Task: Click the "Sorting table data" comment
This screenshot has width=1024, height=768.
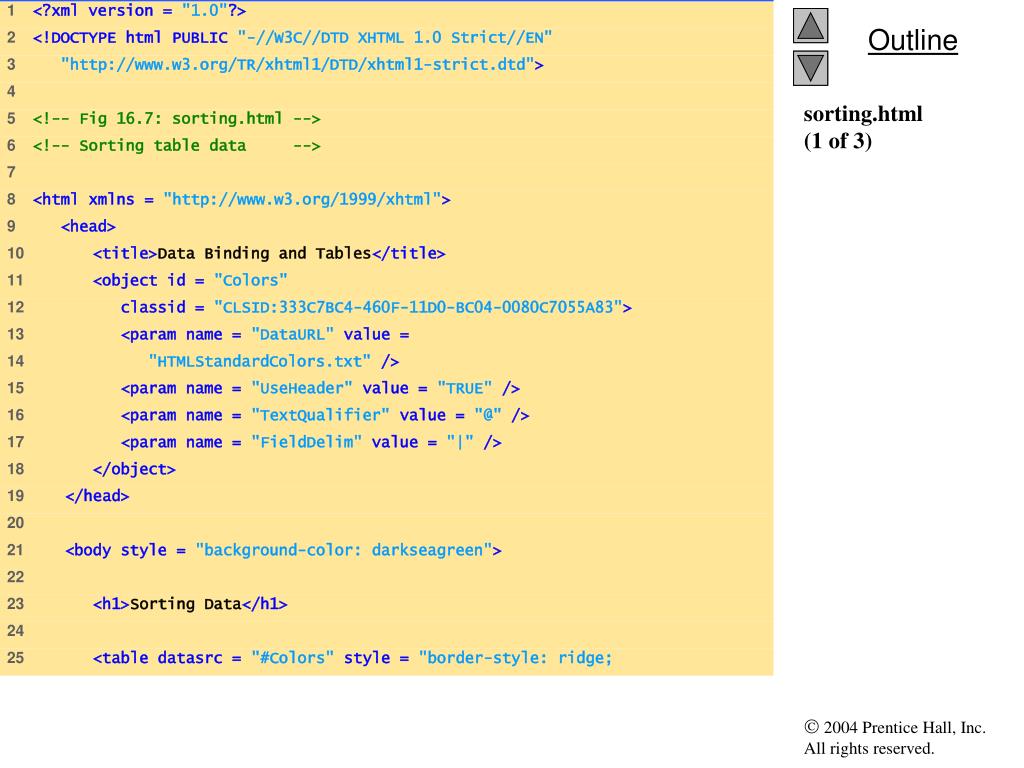Action: (x=176, y=146)
